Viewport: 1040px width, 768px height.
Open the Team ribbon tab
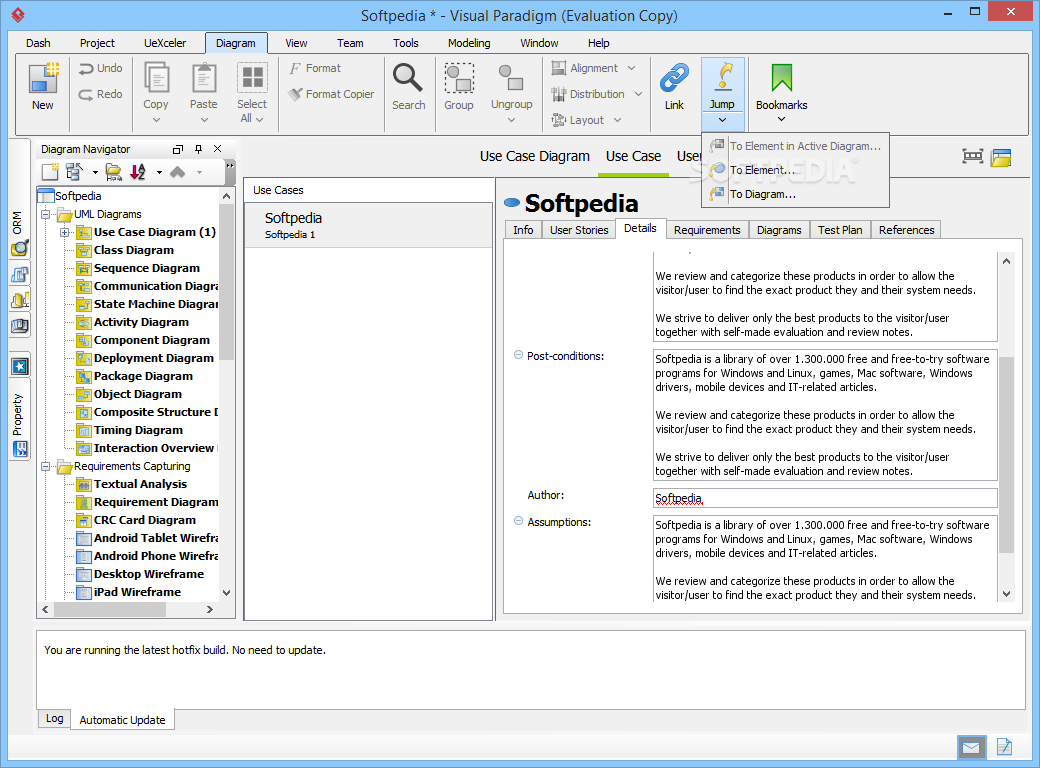[x=350, y=43]
